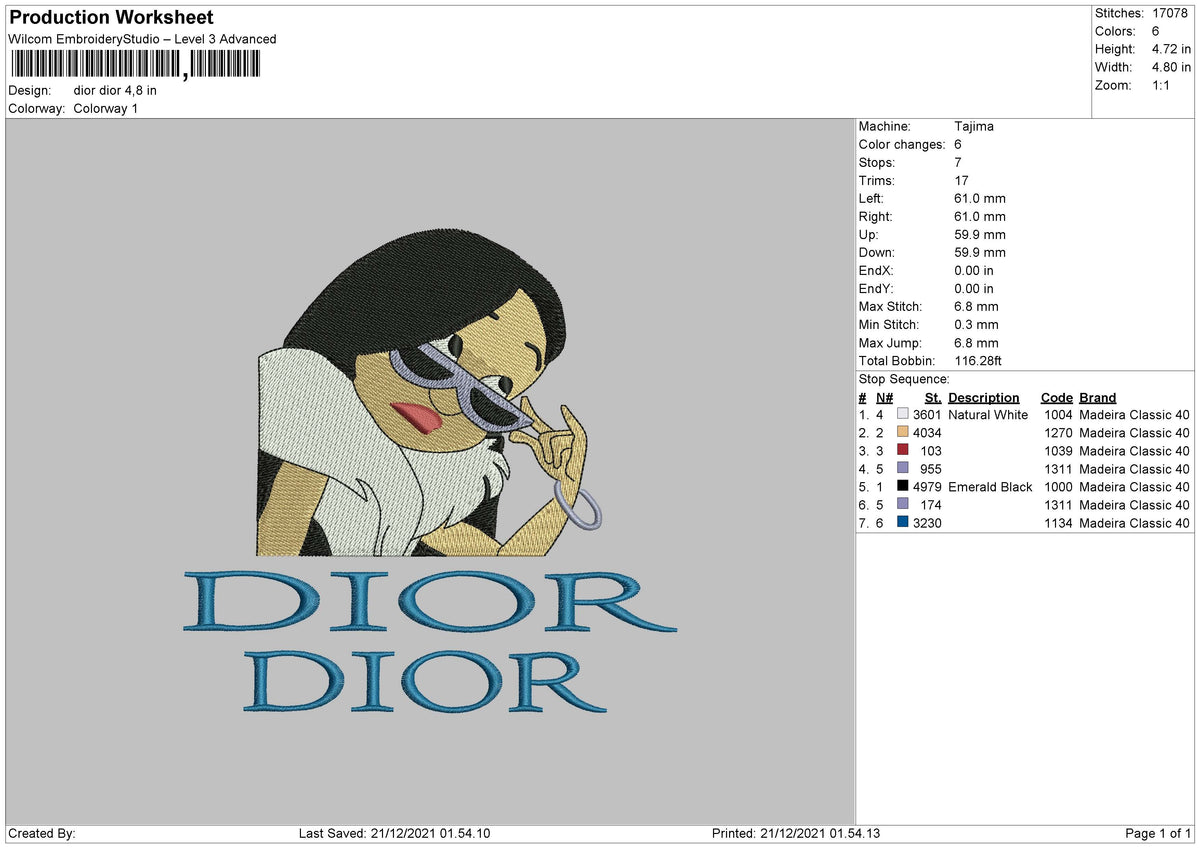Click 'Madeira Classic 40' in stop 4 row

tap(1135, 469)
